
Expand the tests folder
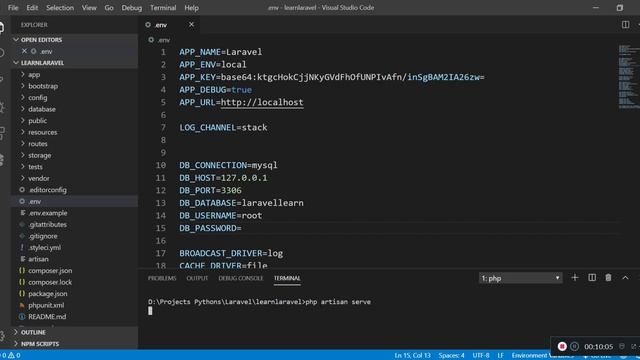[x=35, y=167]
